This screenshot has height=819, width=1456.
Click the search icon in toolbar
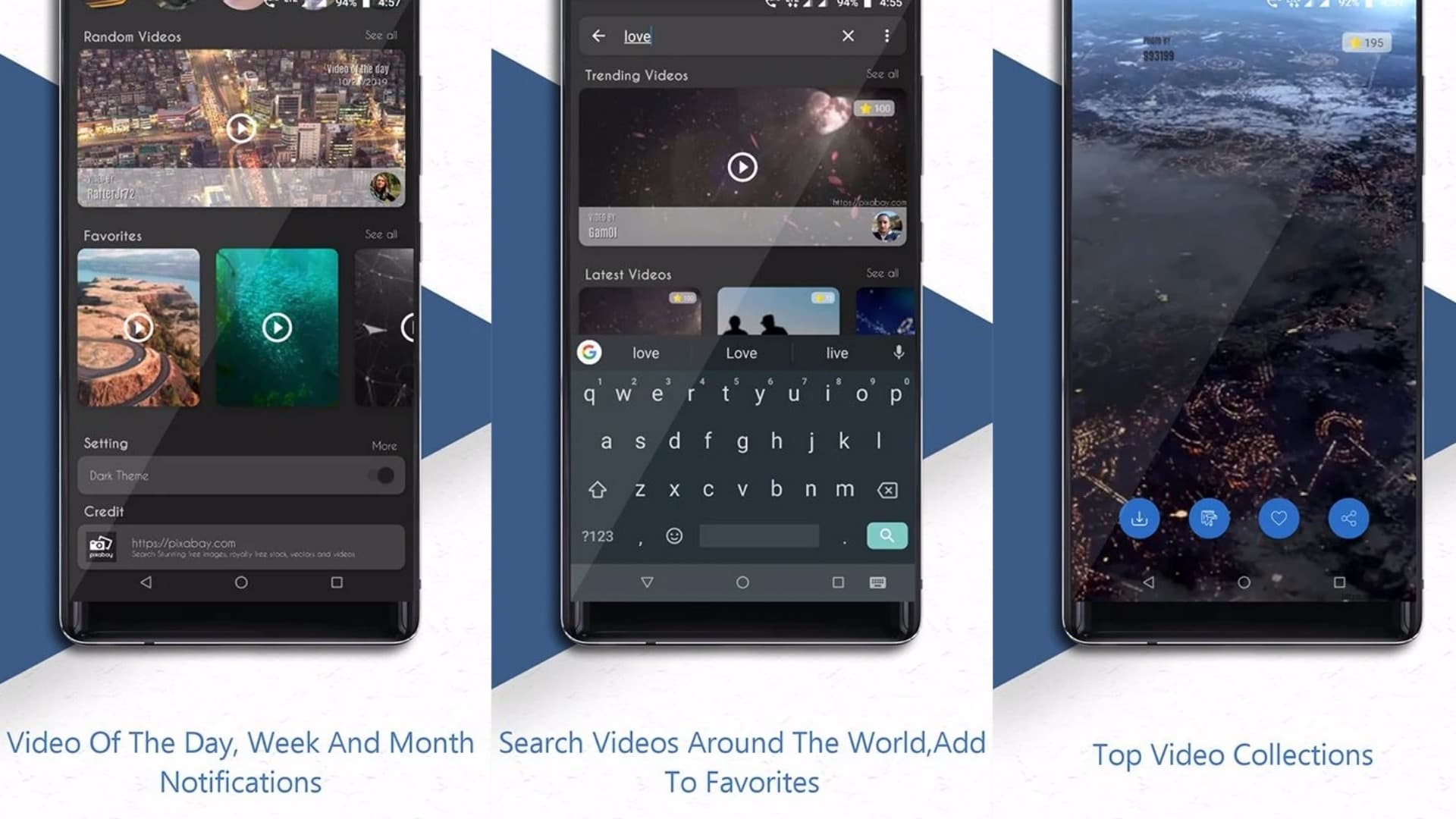[887, 535]
